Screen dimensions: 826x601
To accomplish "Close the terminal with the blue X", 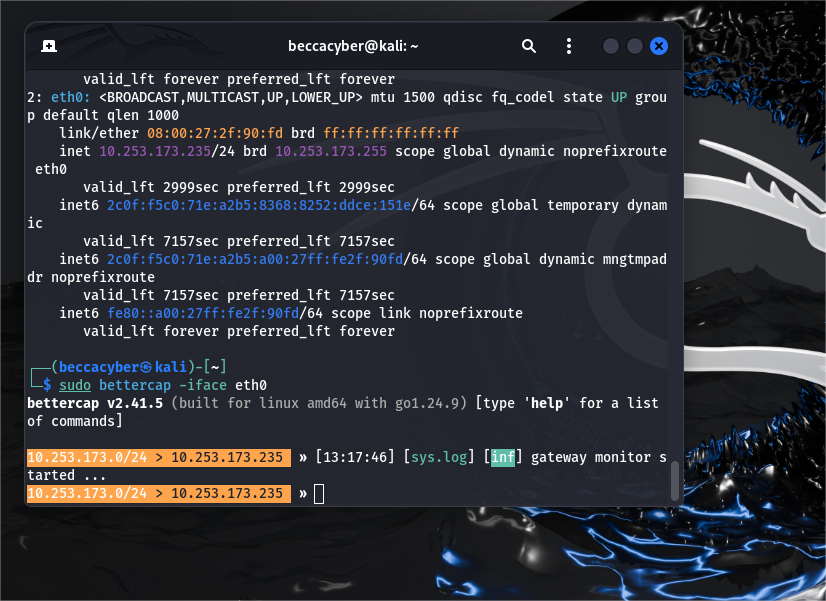I will coord(659,46).
